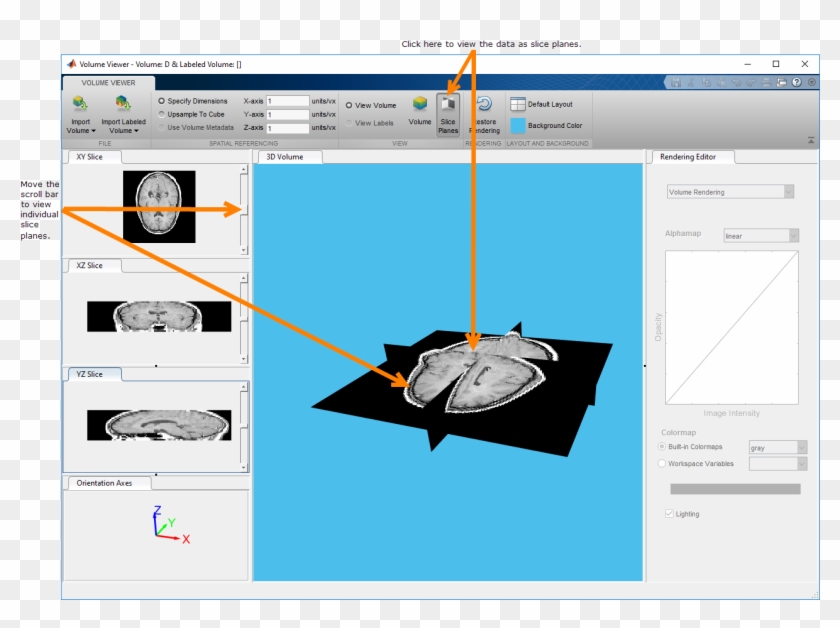This screenshot has height=628, width=840.
Task: Open the gray colormap dropdown
Action: coord(777,448)
